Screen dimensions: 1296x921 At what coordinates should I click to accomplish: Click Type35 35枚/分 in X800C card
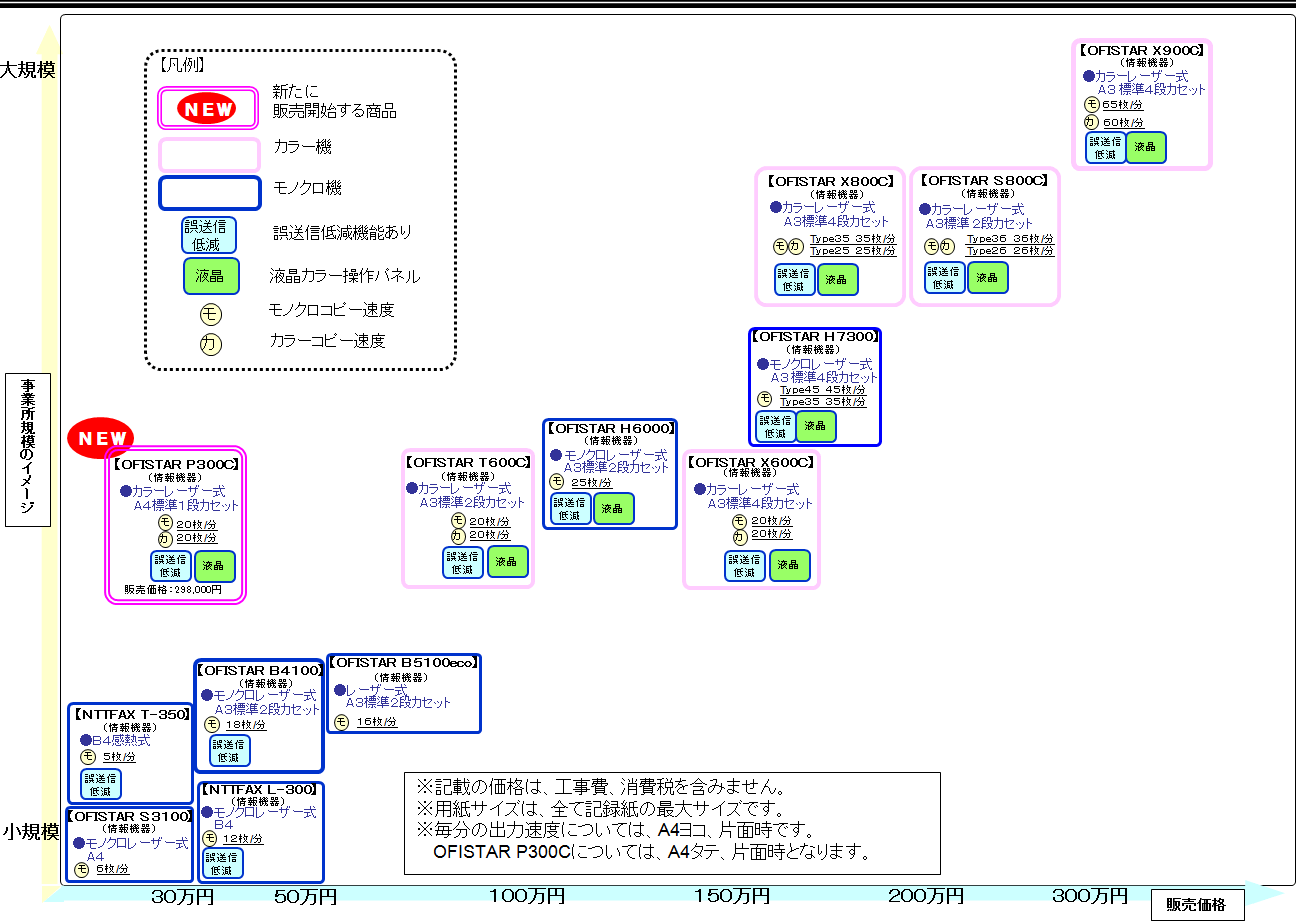pos(853,239)
